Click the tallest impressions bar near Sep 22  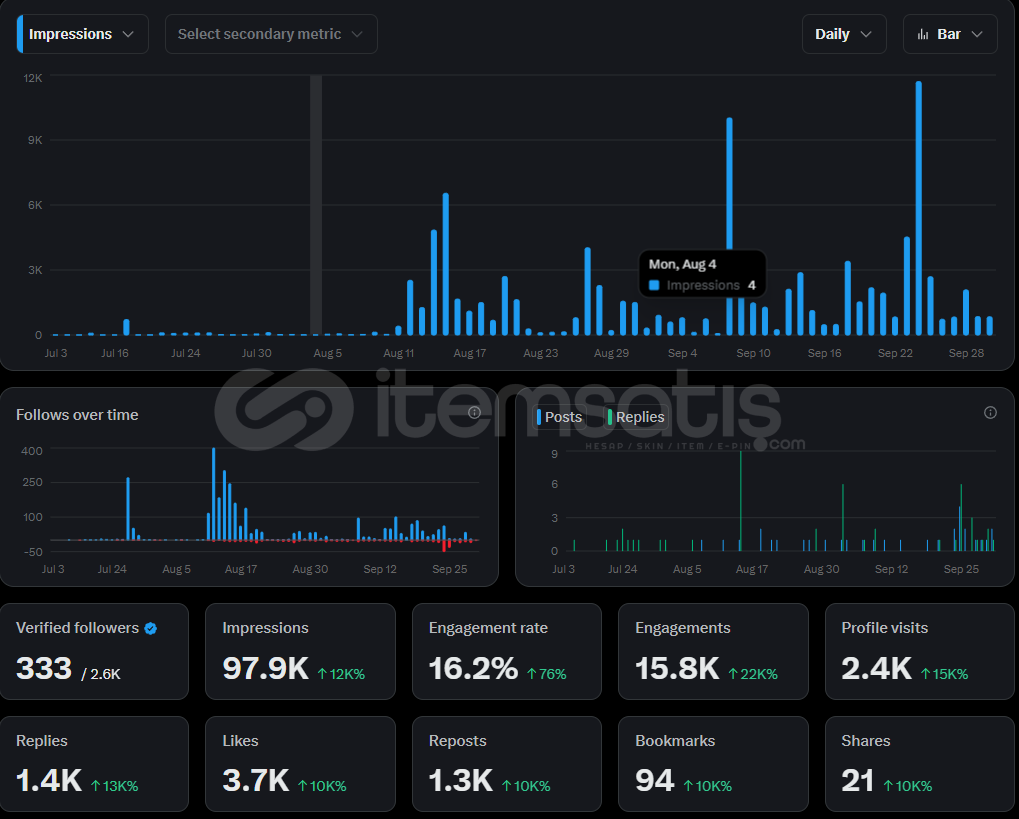(x=918, y=210)
